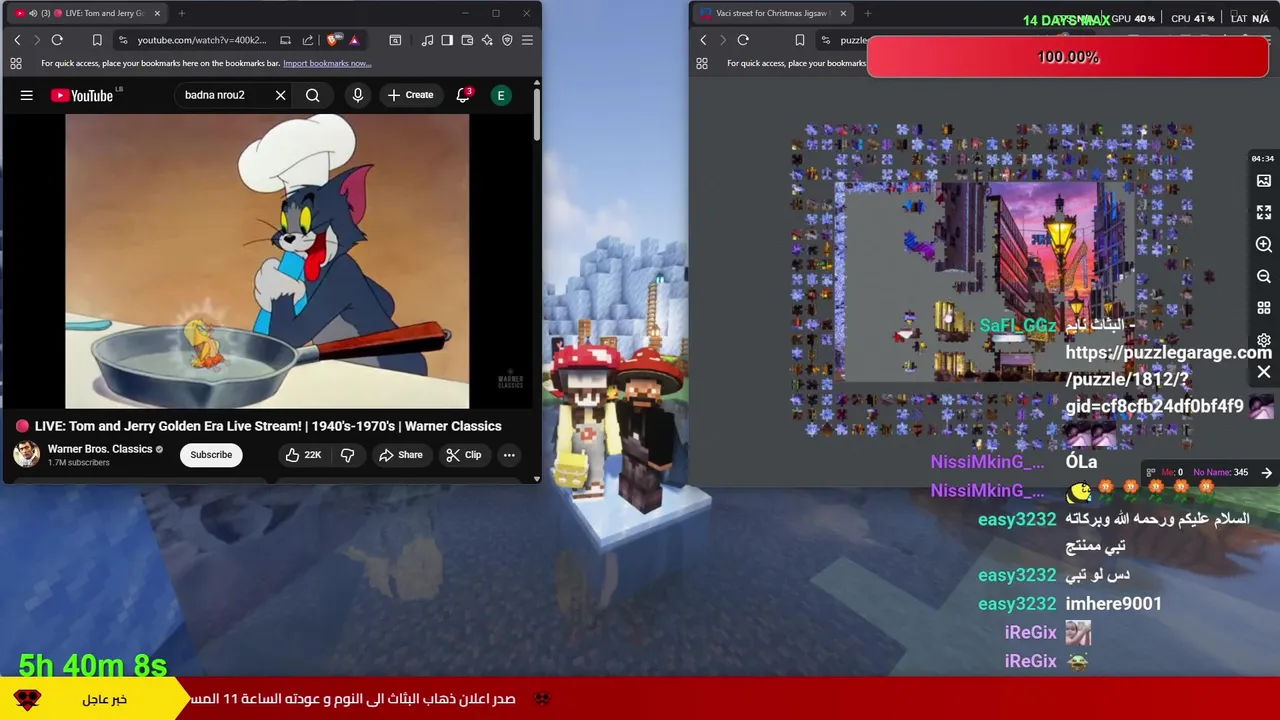
Task: Go back in the YouTube browser window
Action: 17,40
